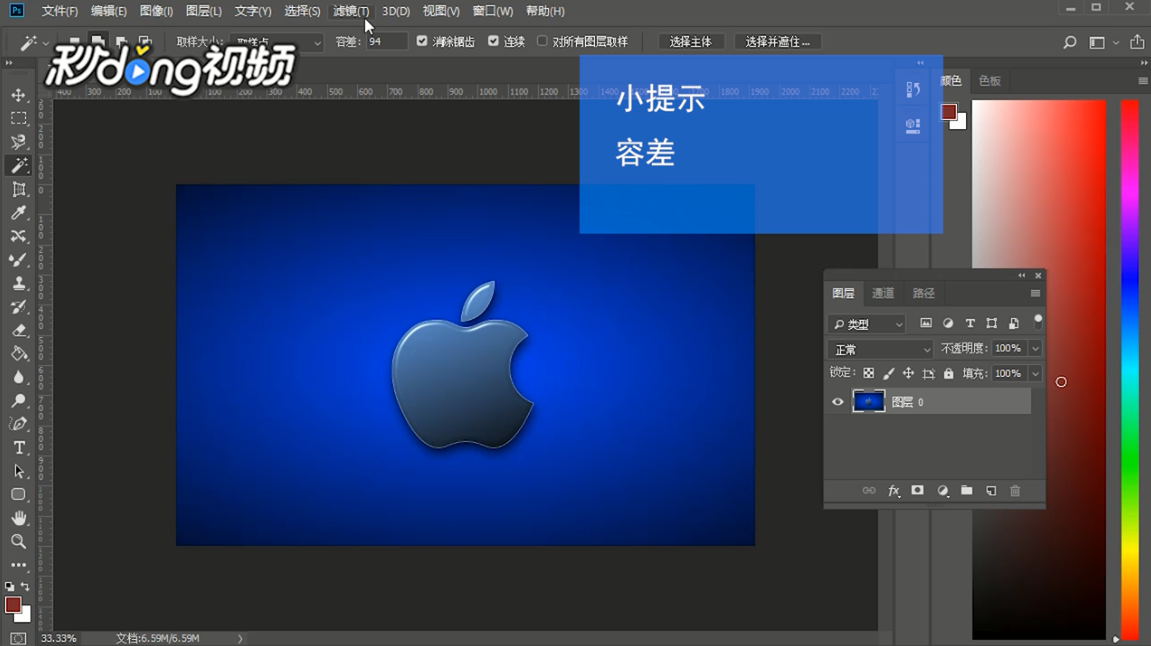Select the Rectangular Marquee tool
Viewport: 1151px width, 646px height.
tap(19, 118)
